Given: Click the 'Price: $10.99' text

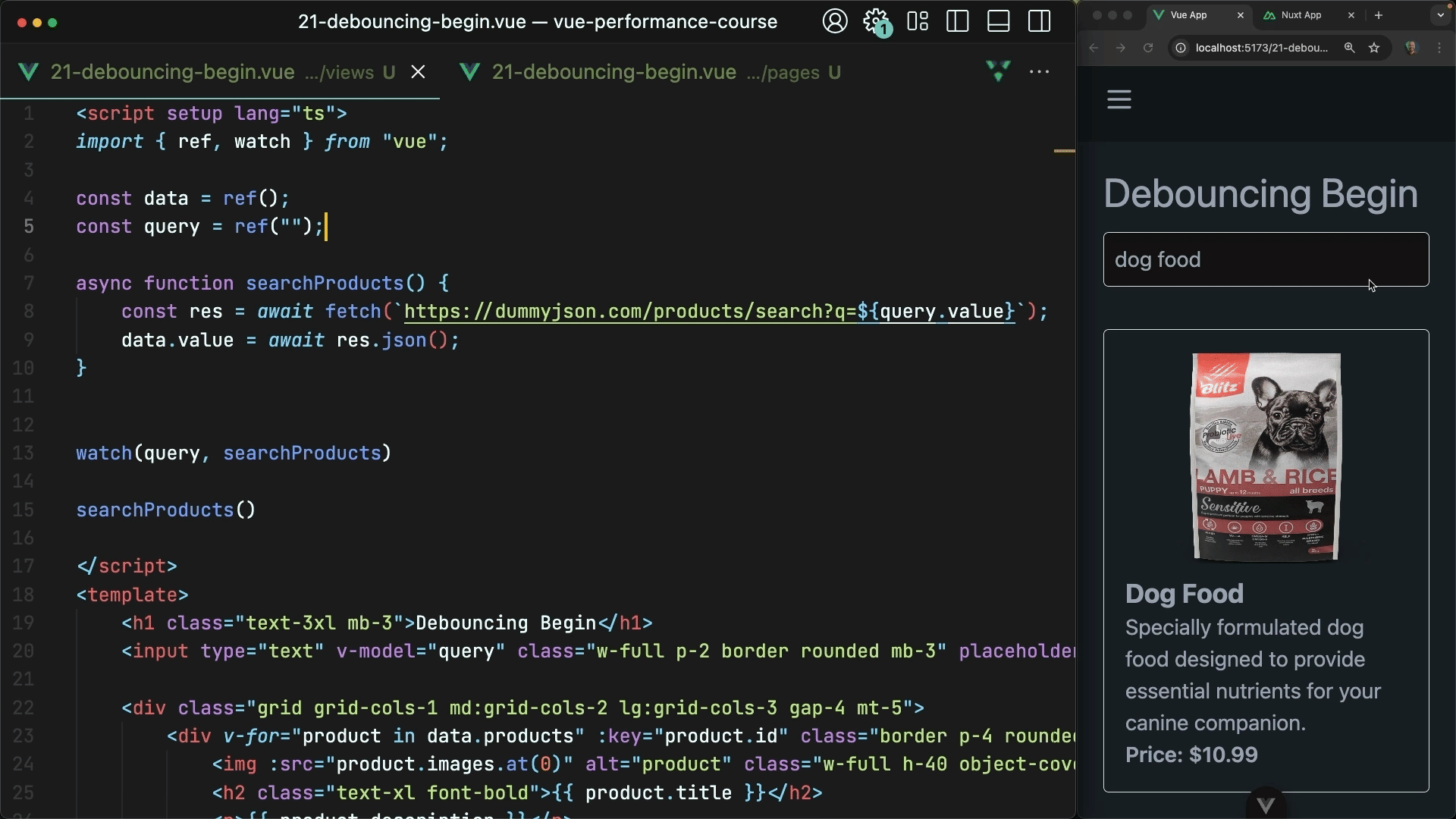Looking at the screenshot, I should (1191, 755).
